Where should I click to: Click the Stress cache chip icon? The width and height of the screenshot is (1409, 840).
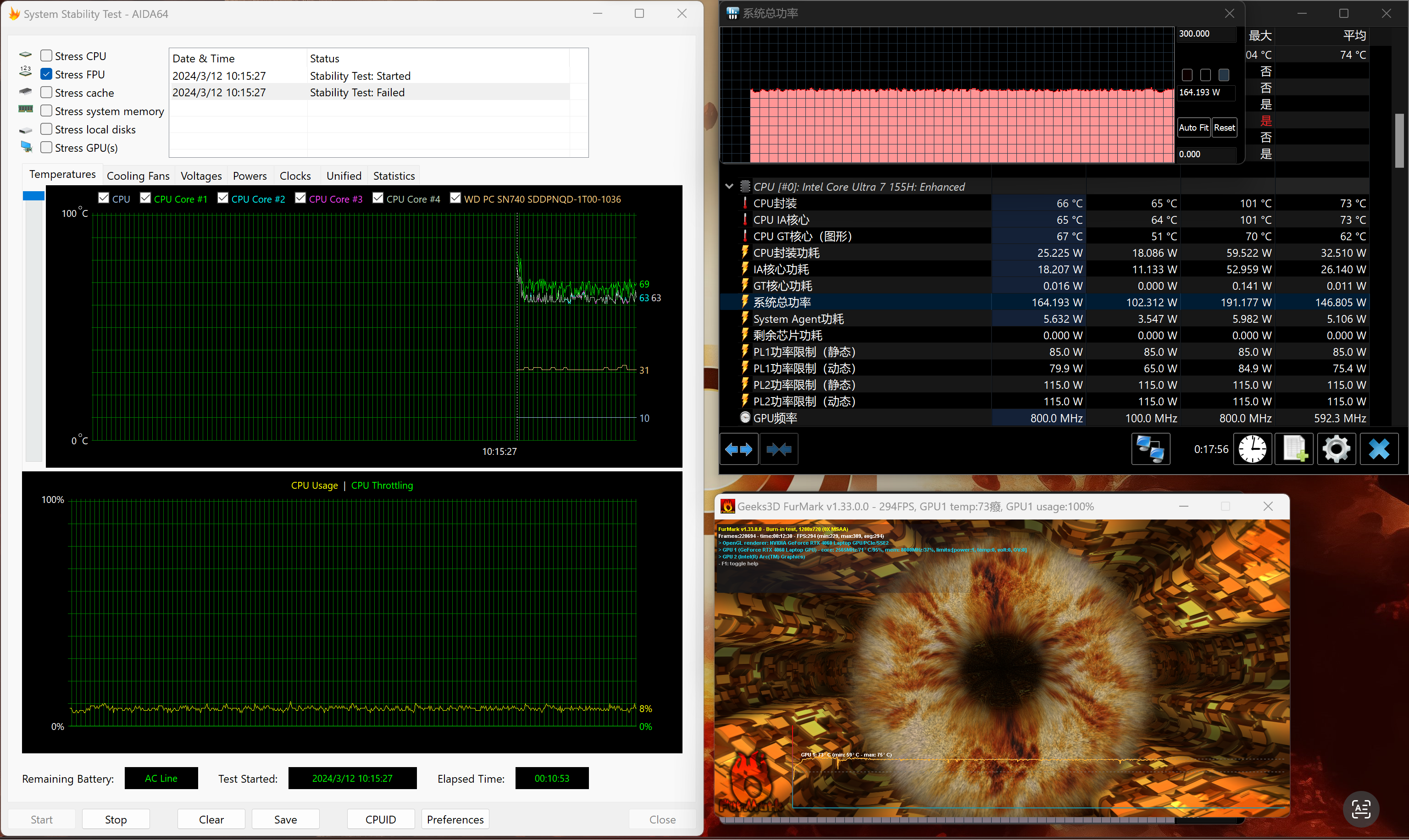26,91
